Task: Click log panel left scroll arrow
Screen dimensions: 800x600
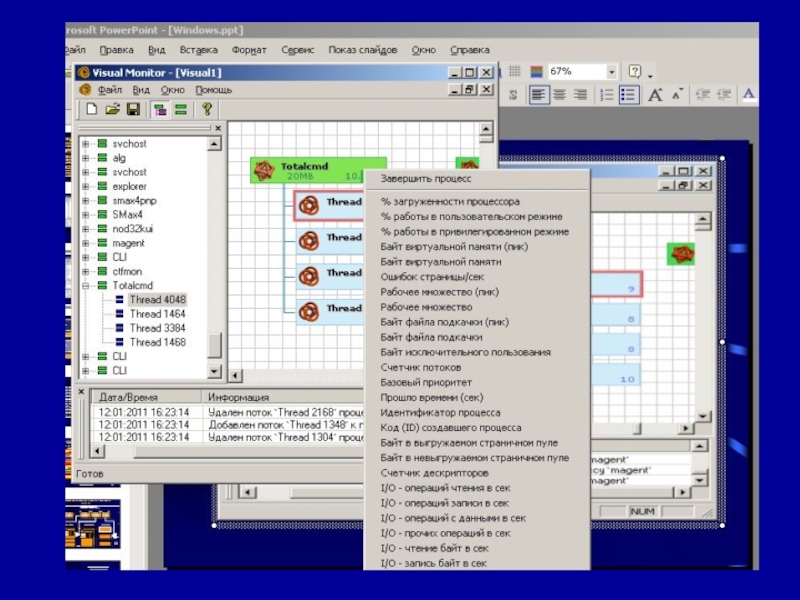Action: (97, 451)
